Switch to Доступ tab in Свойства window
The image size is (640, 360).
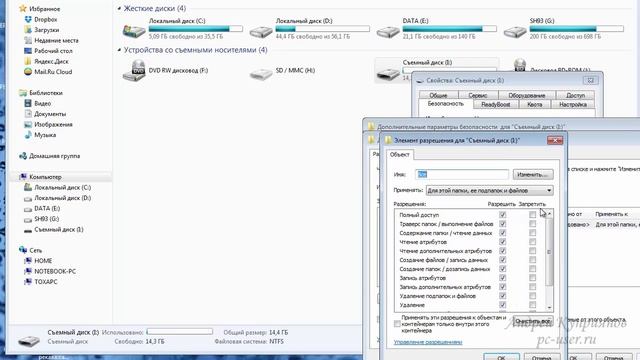pos(576,95)
